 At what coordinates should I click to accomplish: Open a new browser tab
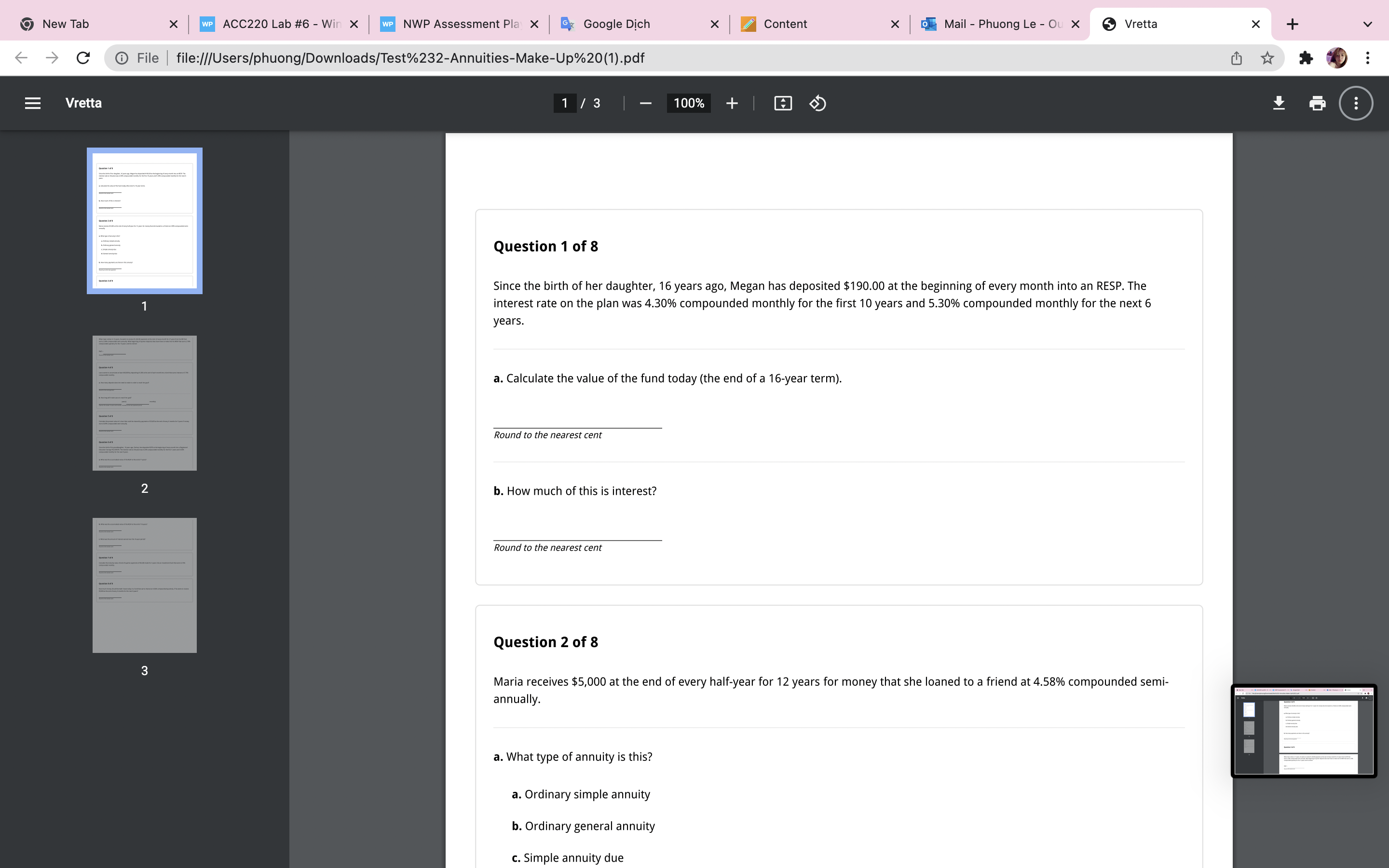point(1293,24)
